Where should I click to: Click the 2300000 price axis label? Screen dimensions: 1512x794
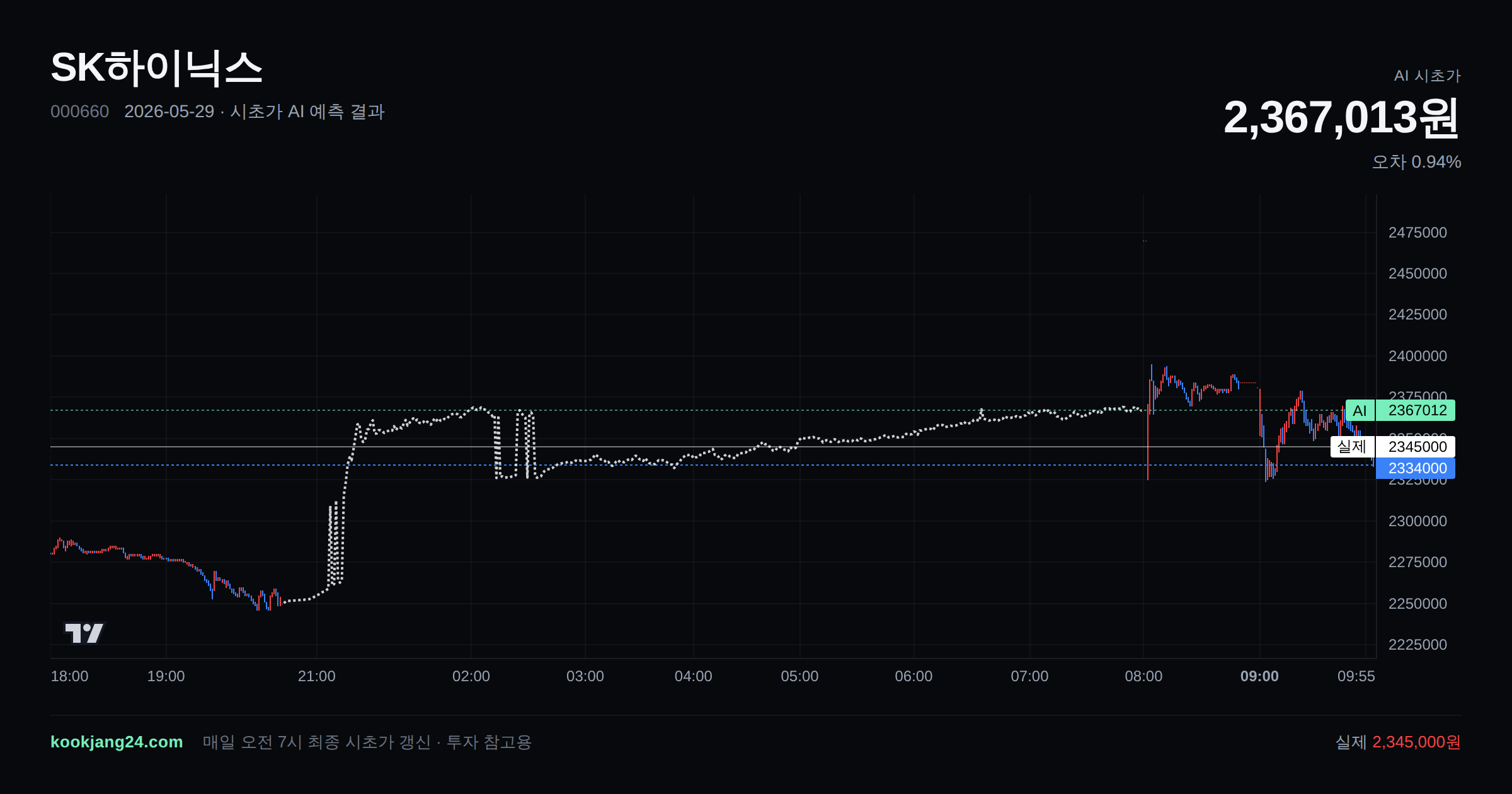[x=1417, y=521]
